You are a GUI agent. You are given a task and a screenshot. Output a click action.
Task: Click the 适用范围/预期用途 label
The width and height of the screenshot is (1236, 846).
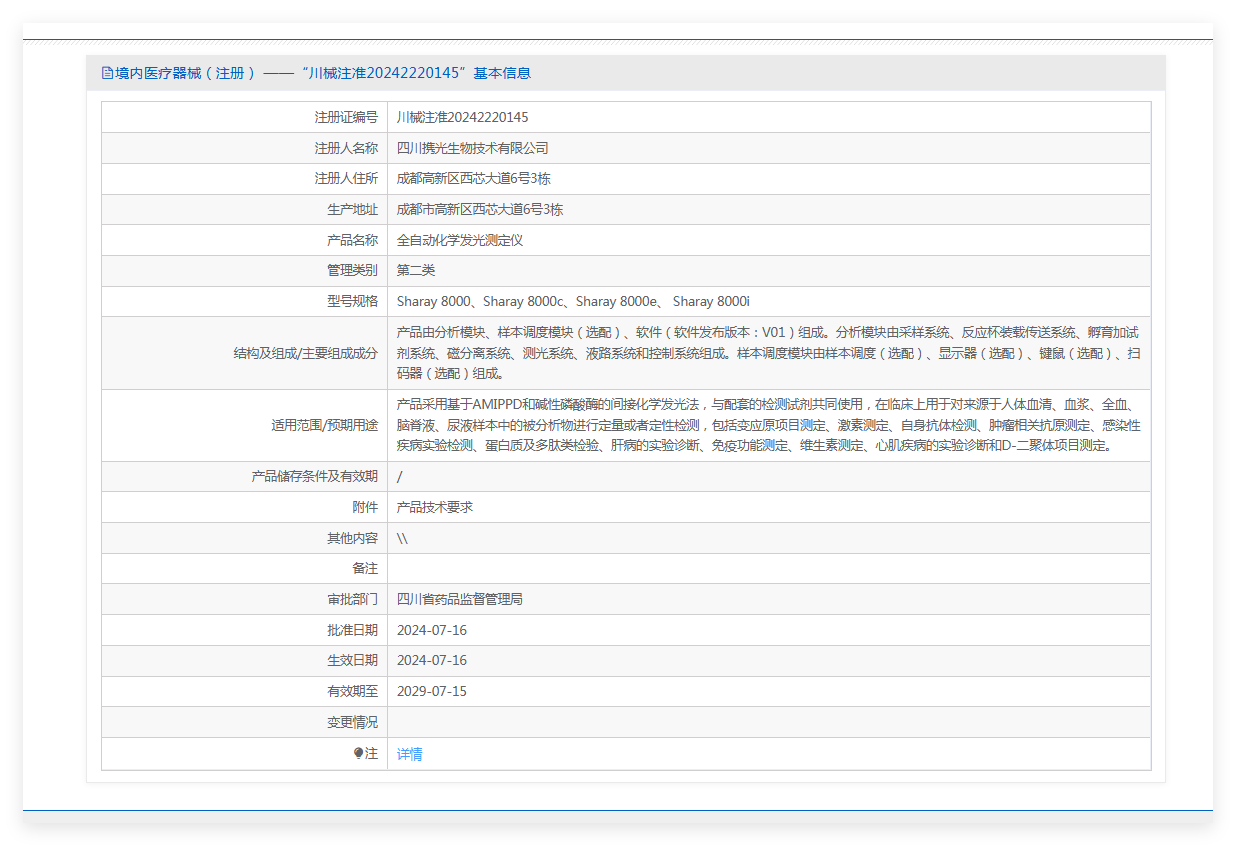point(325,425)
